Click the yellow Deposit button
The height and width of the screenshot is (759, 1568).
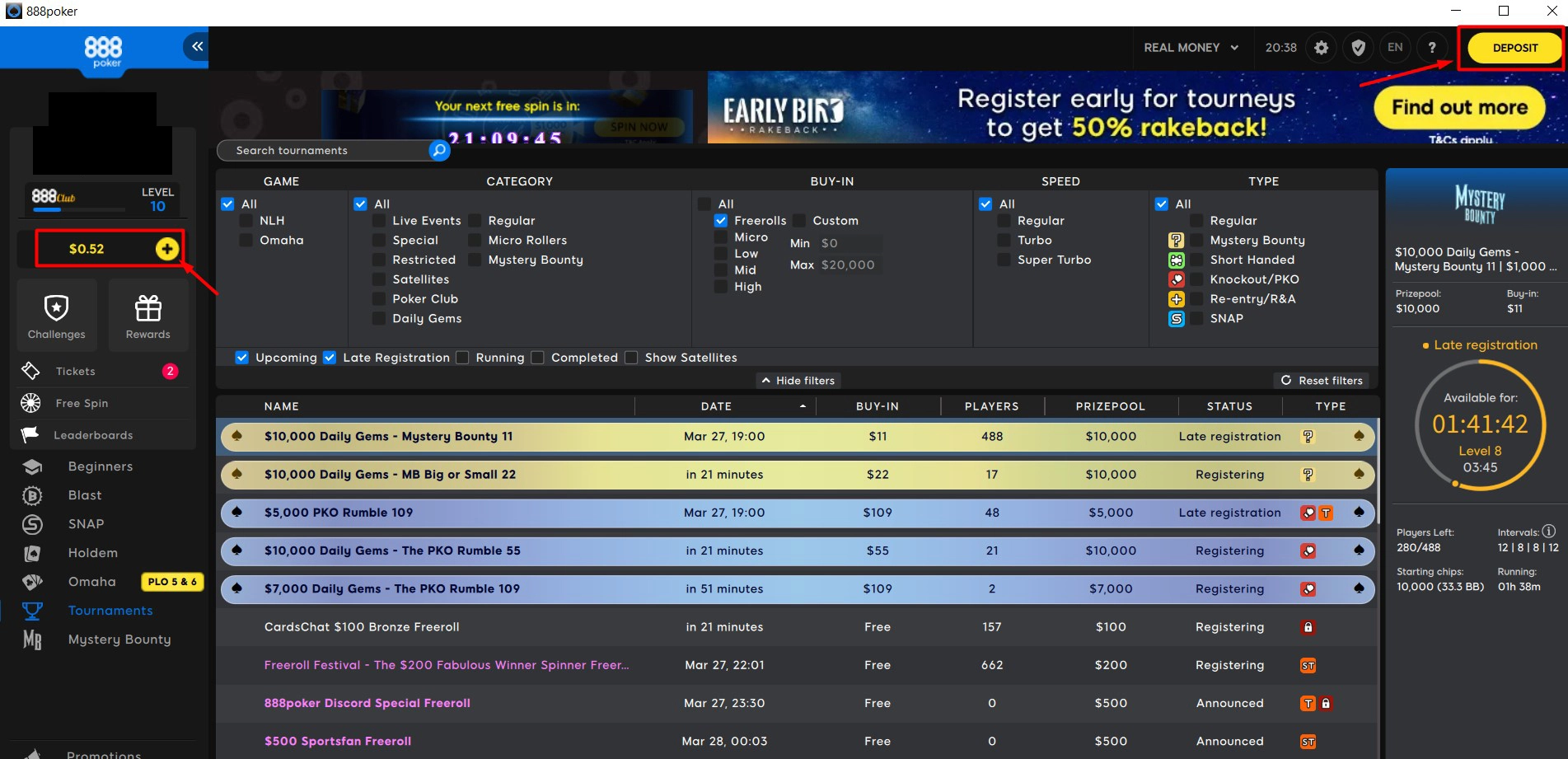point(1514,48)
